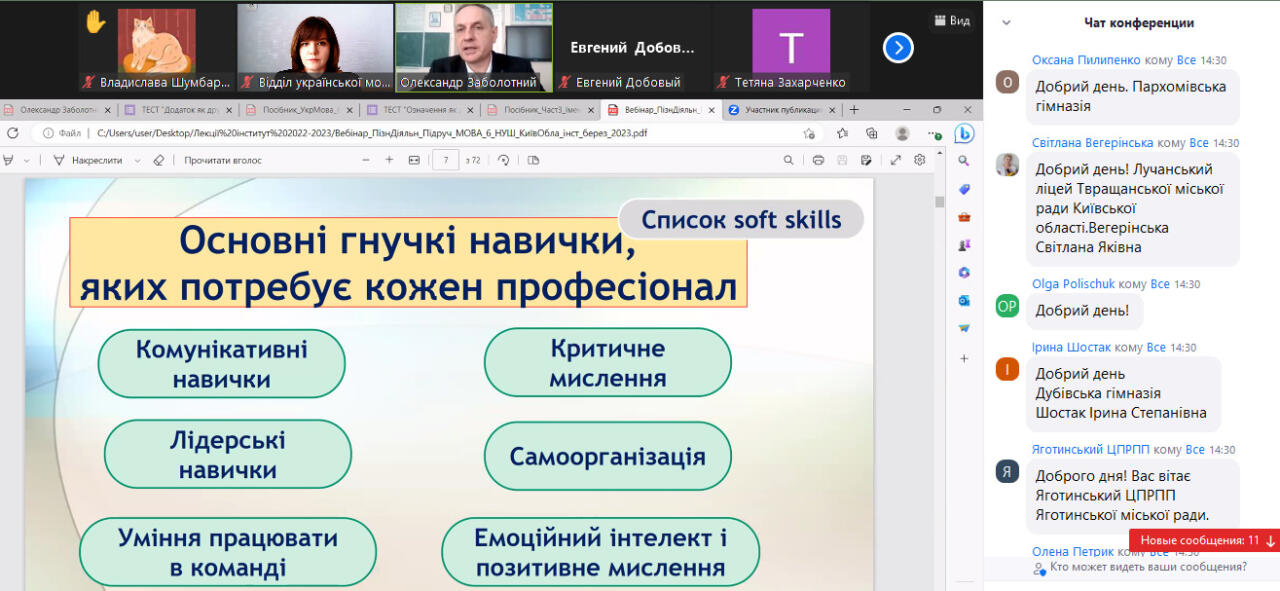Viewport: 1280px width, 591px height.
Task: Click the Список soft skills slide label
Action: 741,219
